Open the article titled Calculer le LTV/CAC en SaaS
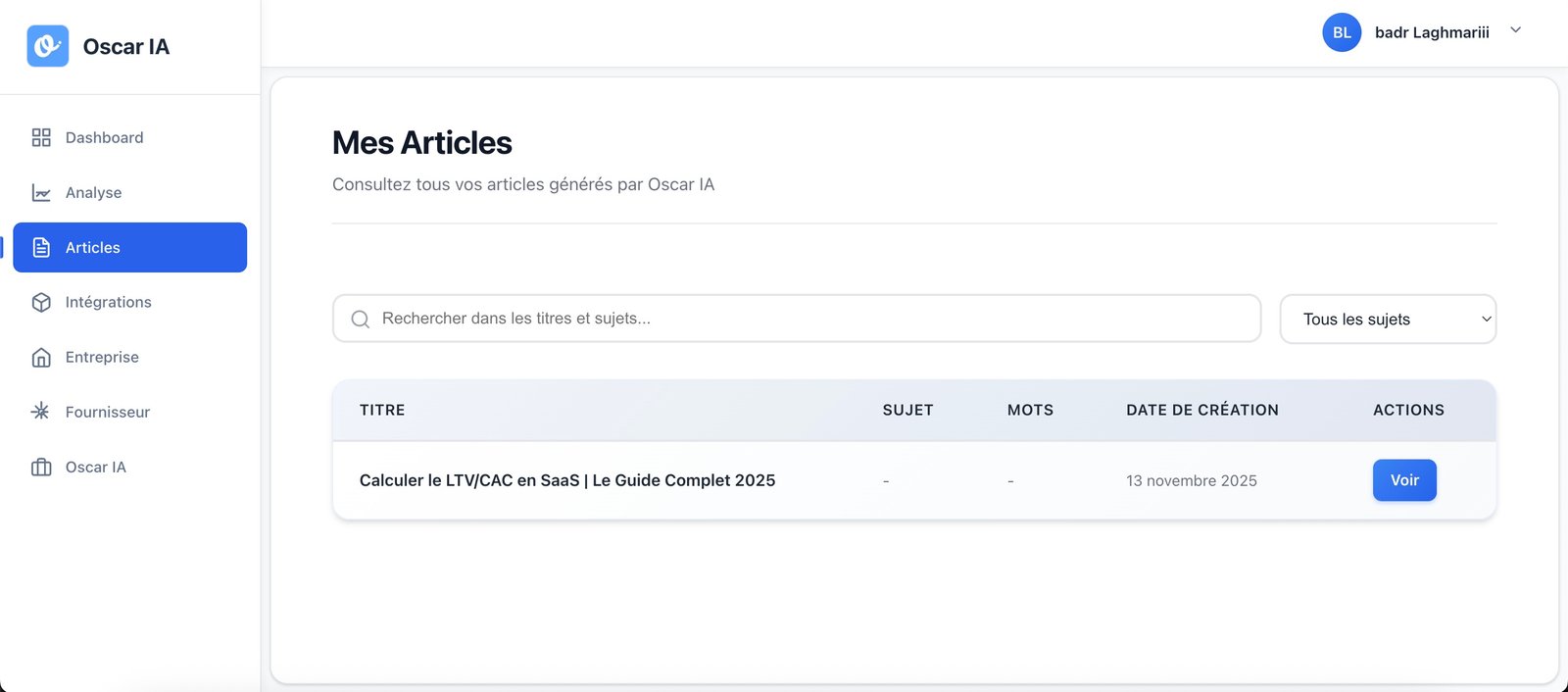This screenshot has height=692, width=1568. [x=566, y=480]
